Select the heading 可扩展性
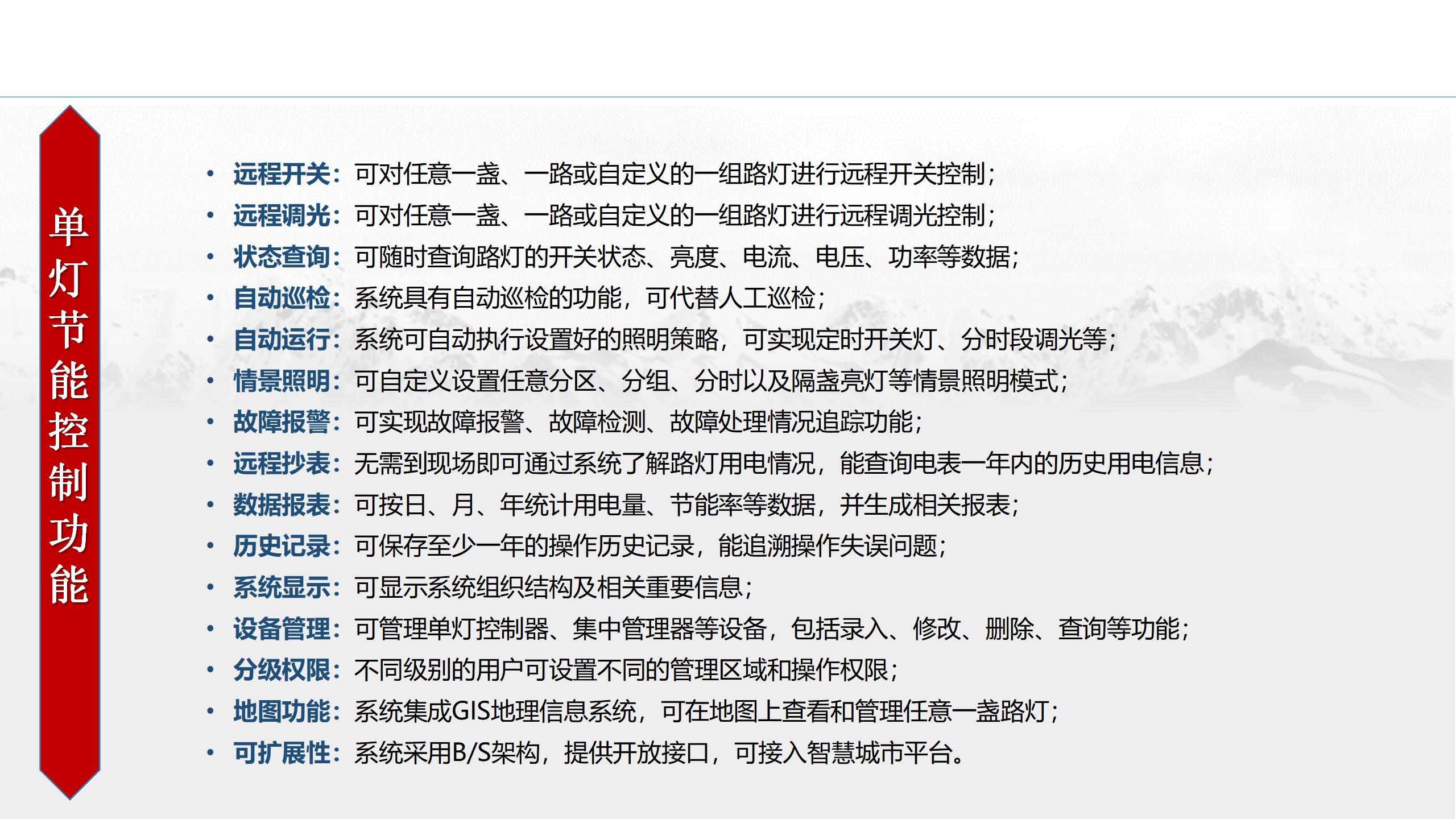 (282, 753)
